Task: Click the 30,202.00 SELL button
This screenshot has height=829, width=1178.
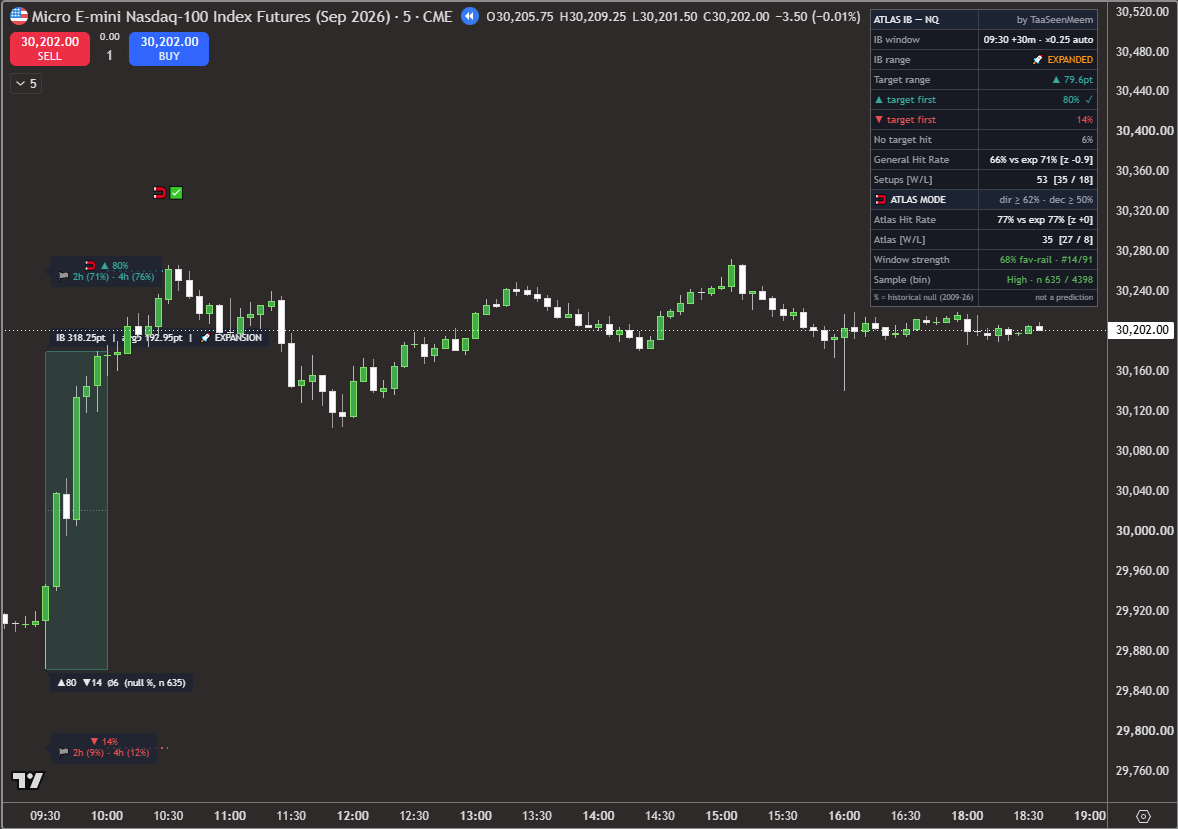Action: click(50, 48)
